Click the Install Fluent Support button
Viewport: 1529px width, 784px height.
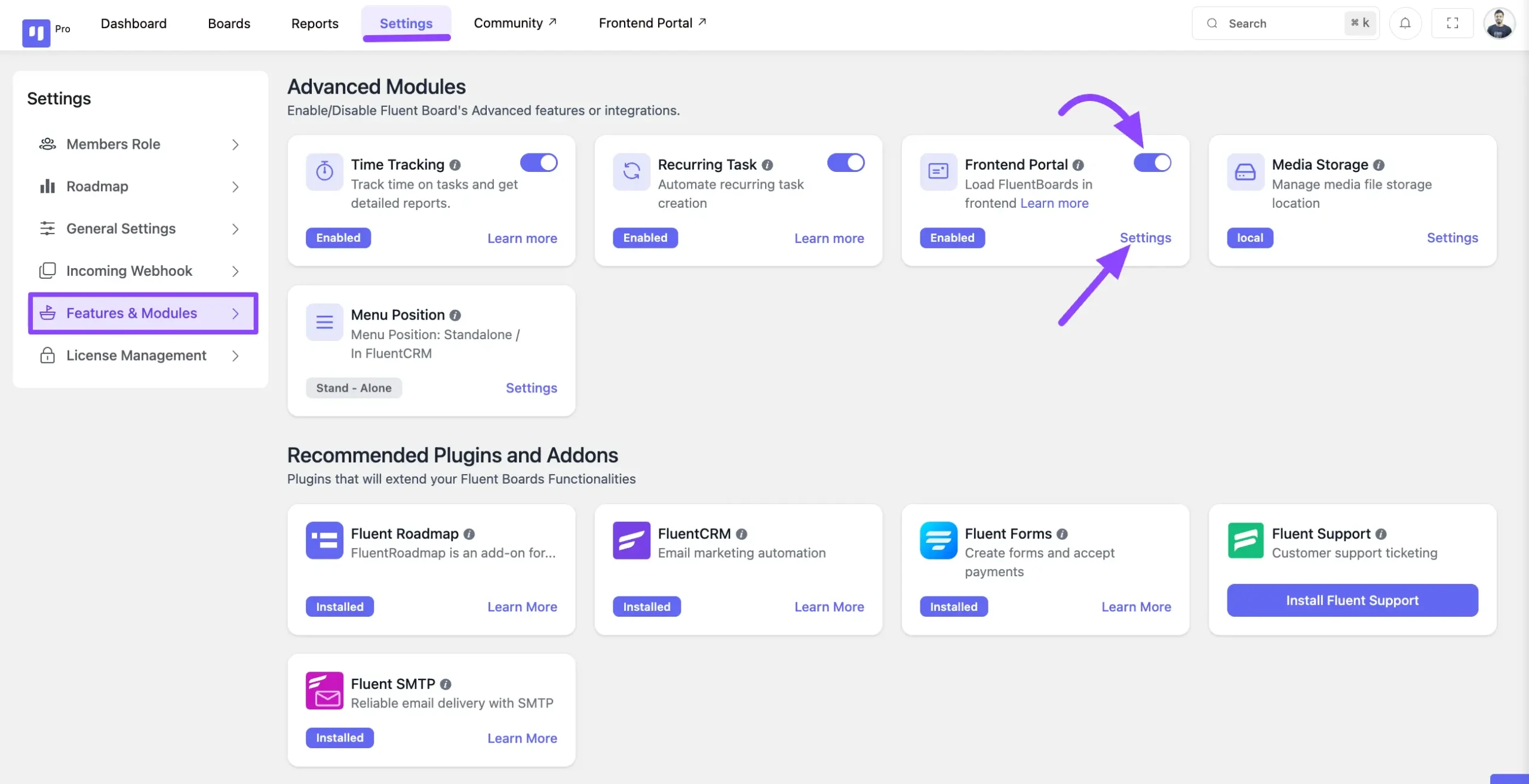[x=1352, y=600]
